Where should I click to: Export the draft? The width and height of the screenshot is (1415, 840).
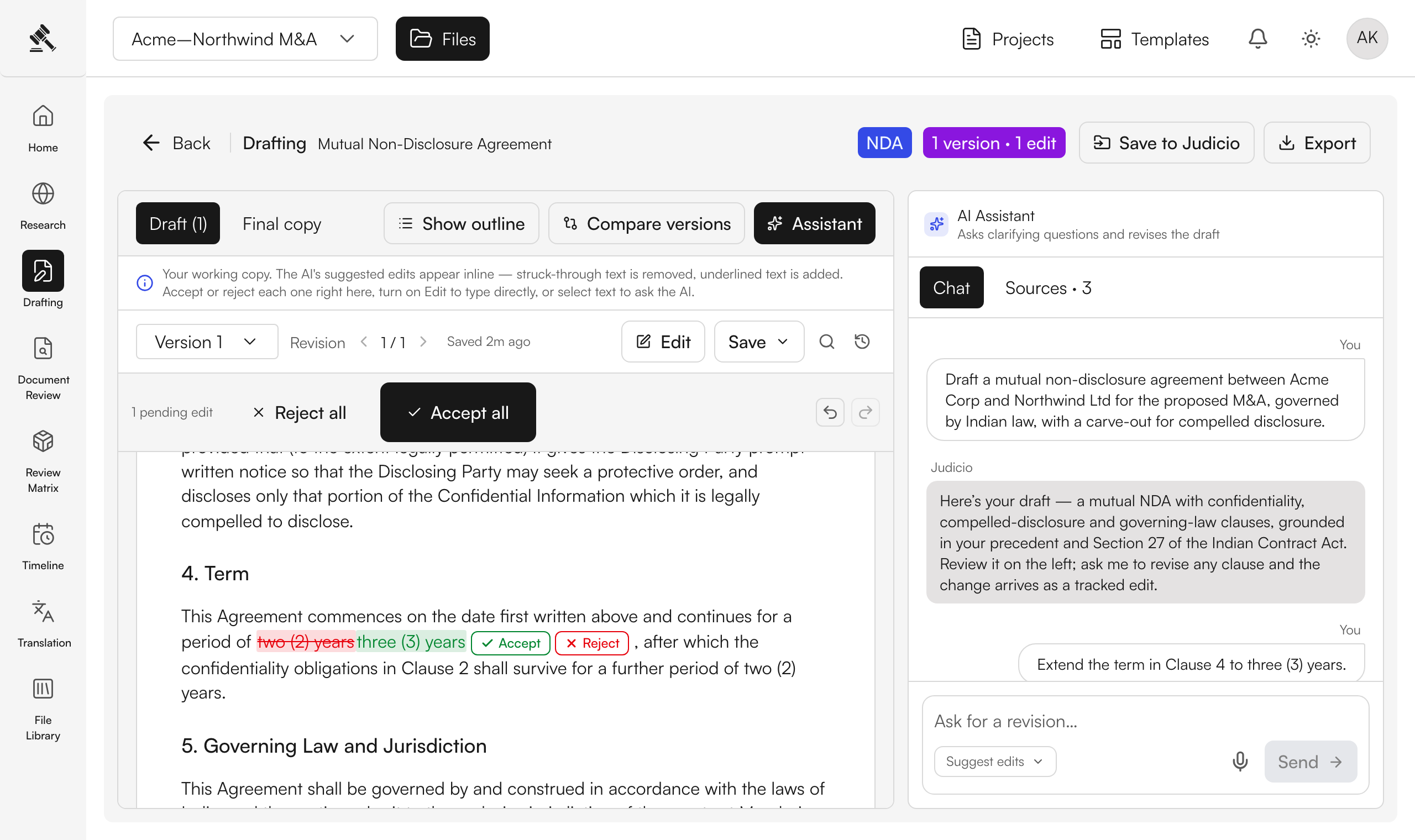(x=1317, y=143)
